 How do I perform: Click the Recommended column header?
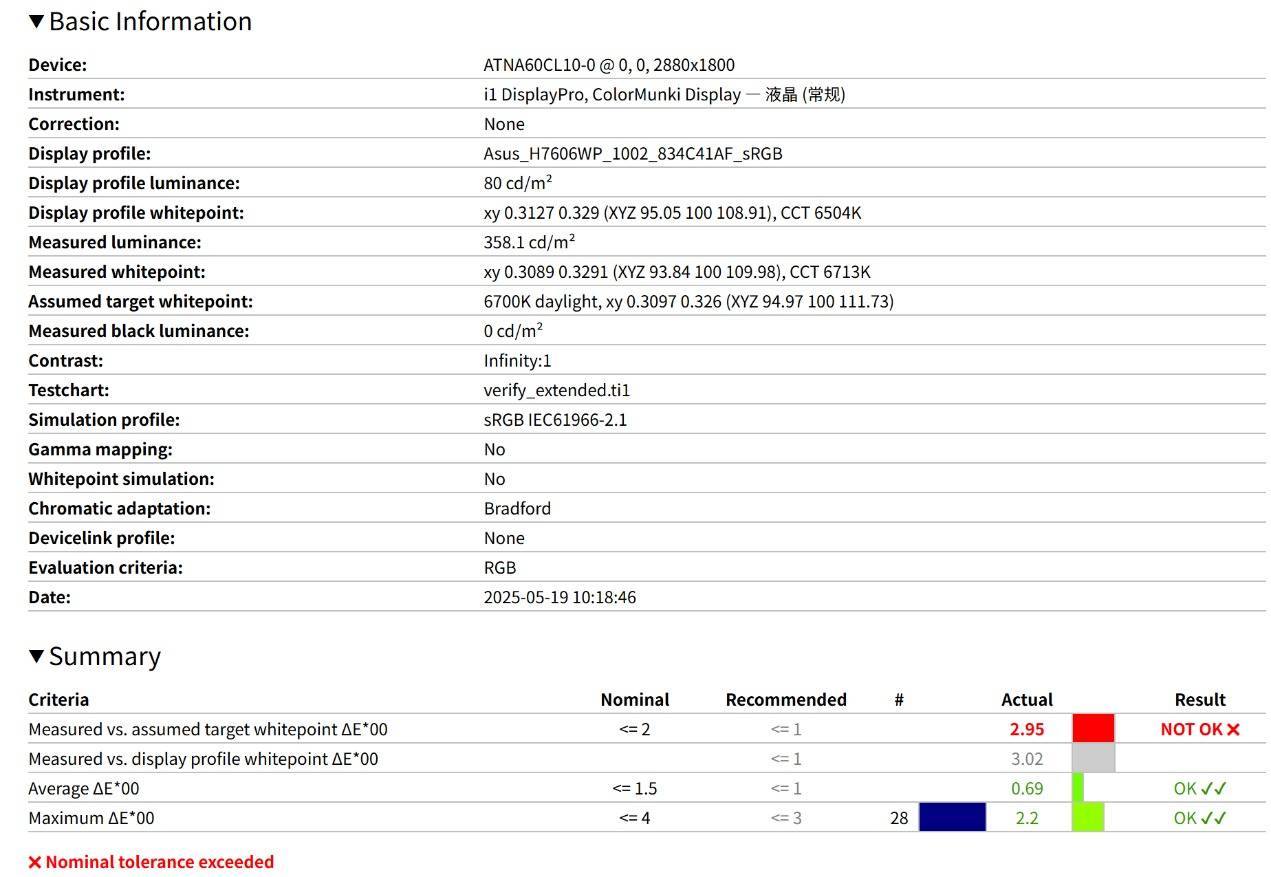click(786, 700)
